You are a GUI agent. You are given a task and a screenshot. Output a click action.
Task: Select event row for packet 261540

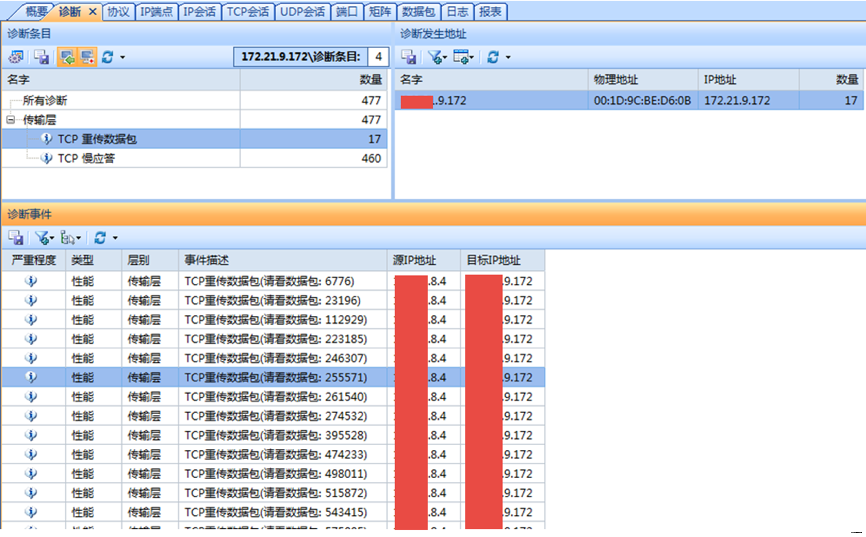click(273, 397)
